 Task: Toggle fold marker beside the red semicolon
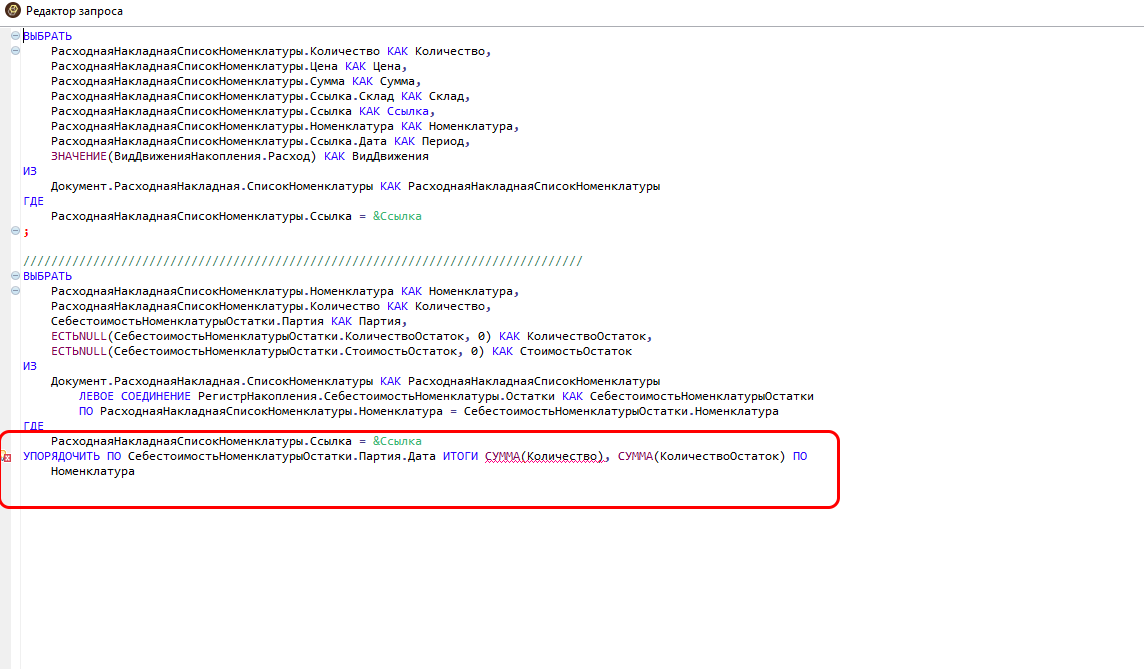15,231
